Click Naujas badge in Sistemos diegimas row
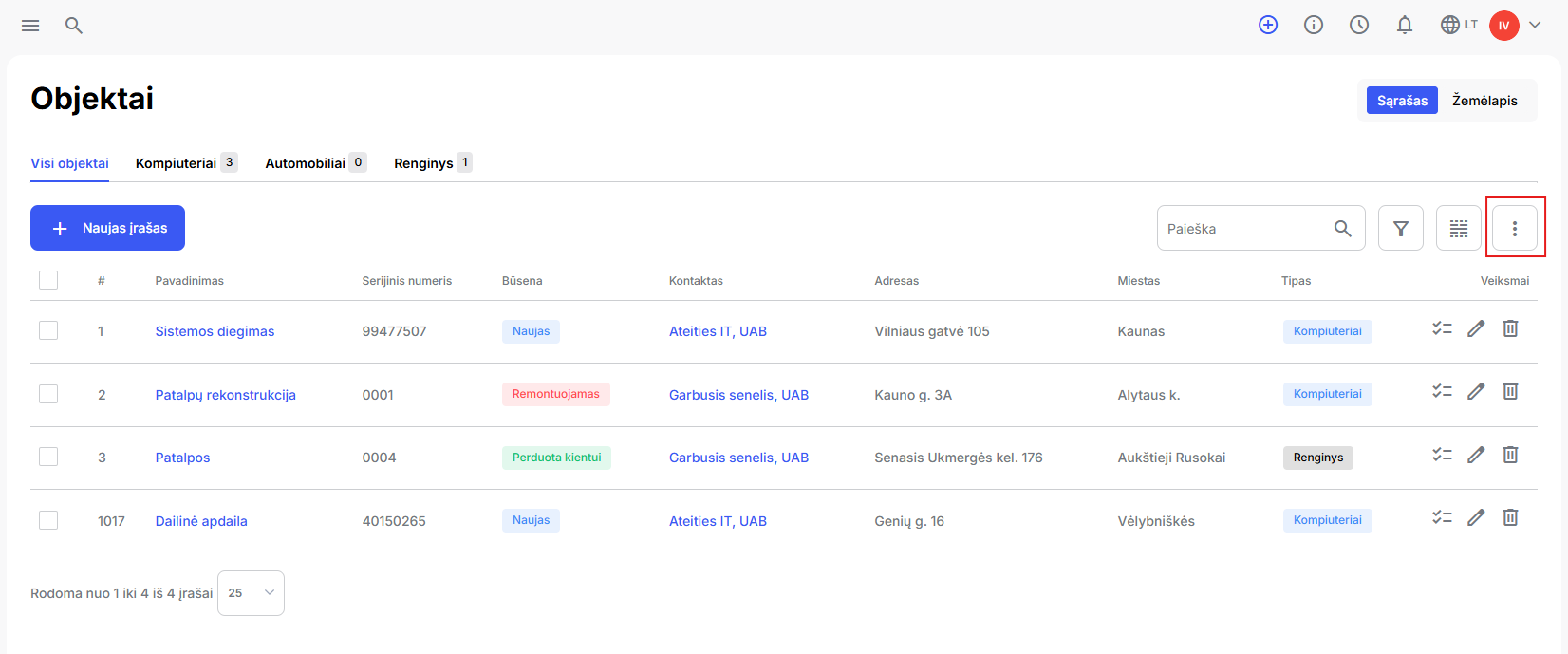The height and width of the screenshot is (654, 1568). 531,331
